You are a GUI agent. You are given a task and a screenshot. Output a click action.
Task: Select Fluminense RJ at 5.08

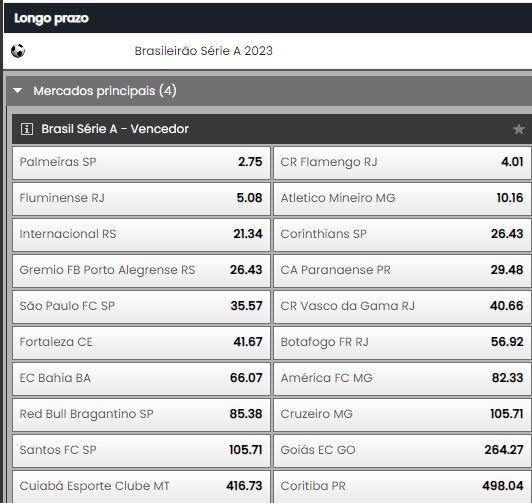point(141,198)
